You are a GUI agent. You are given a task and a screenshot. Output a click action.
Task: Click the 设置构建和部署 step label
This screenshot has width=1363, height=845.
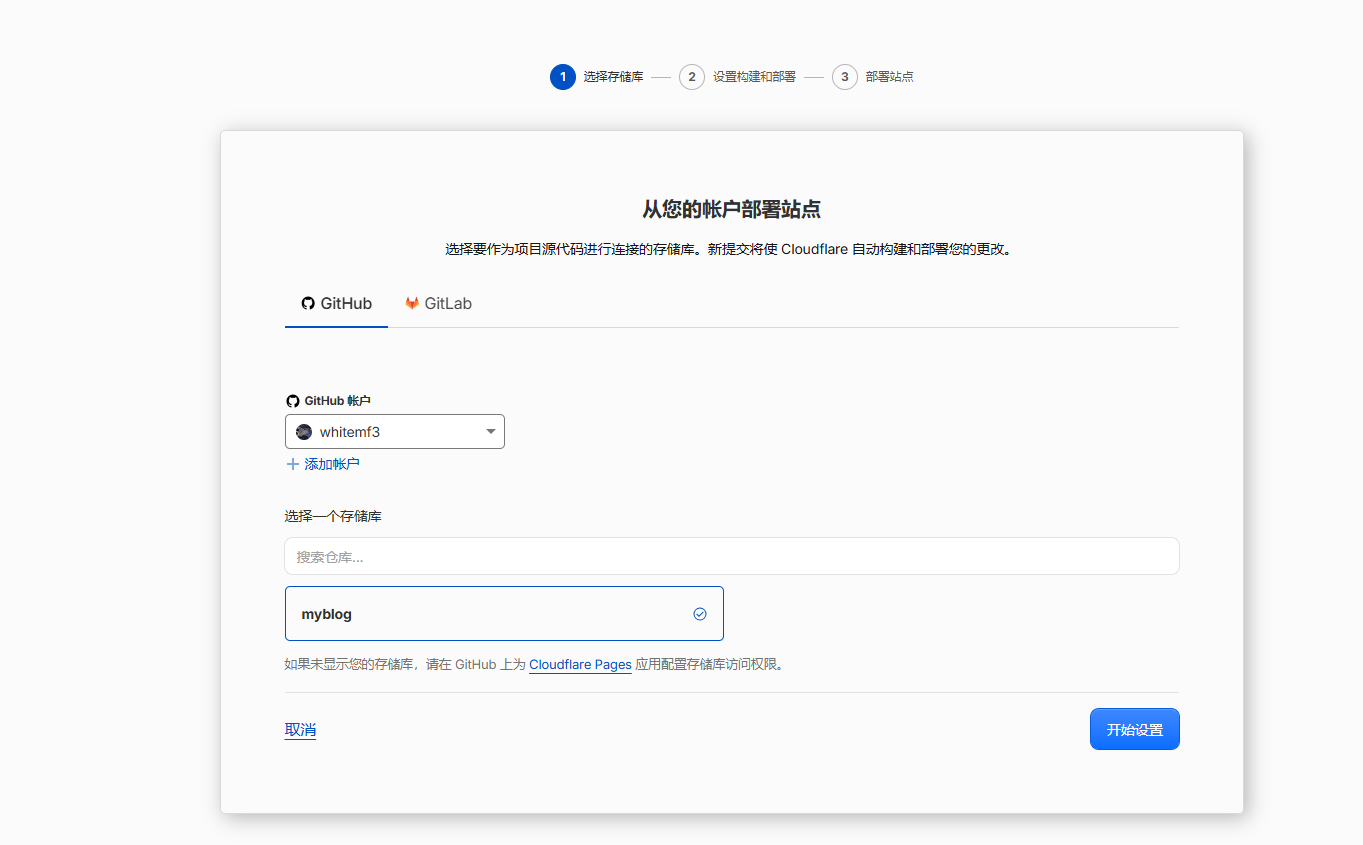pos(754,77)
